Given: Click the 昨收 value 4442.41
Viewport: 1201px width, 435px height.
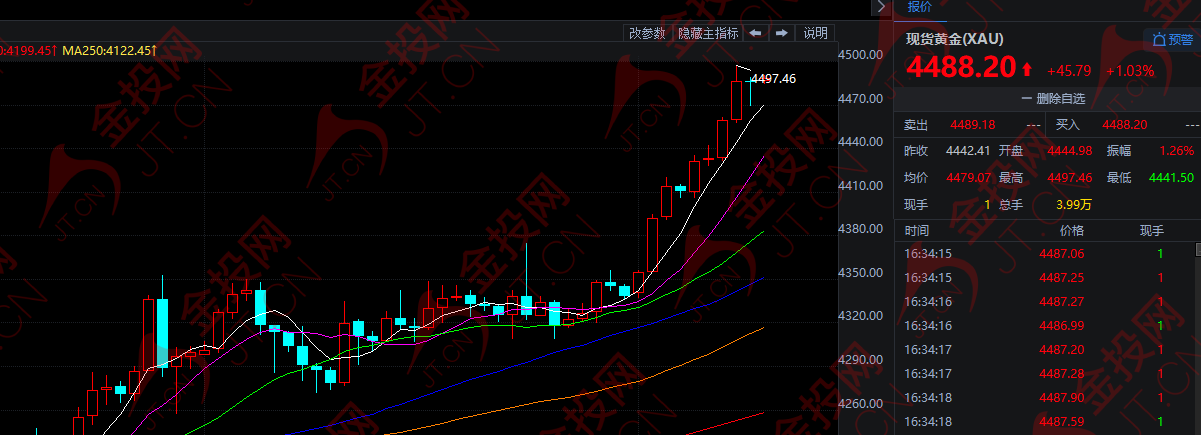Looking at the screenshot, I should click(x=967, y=151).
